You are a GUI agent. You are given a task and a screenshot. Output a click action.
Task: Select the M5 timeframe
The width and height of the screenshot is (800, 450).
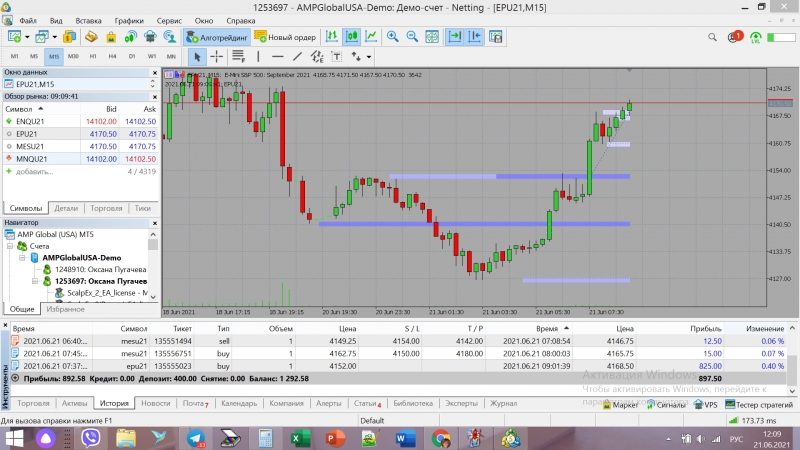34,57
